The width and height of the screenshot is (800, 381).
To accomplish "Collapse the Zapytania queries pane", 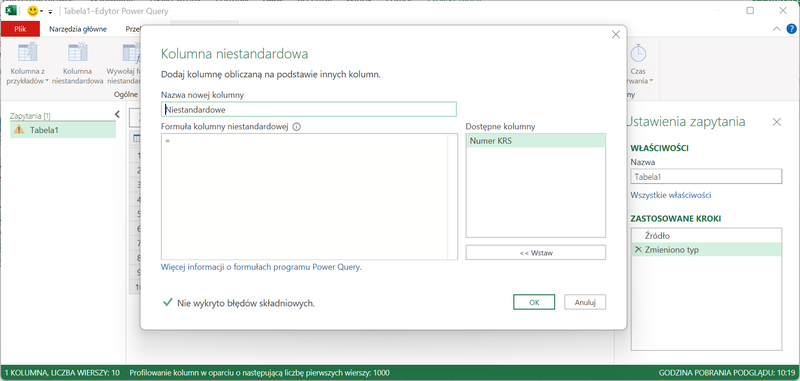I will coord(117,114).
